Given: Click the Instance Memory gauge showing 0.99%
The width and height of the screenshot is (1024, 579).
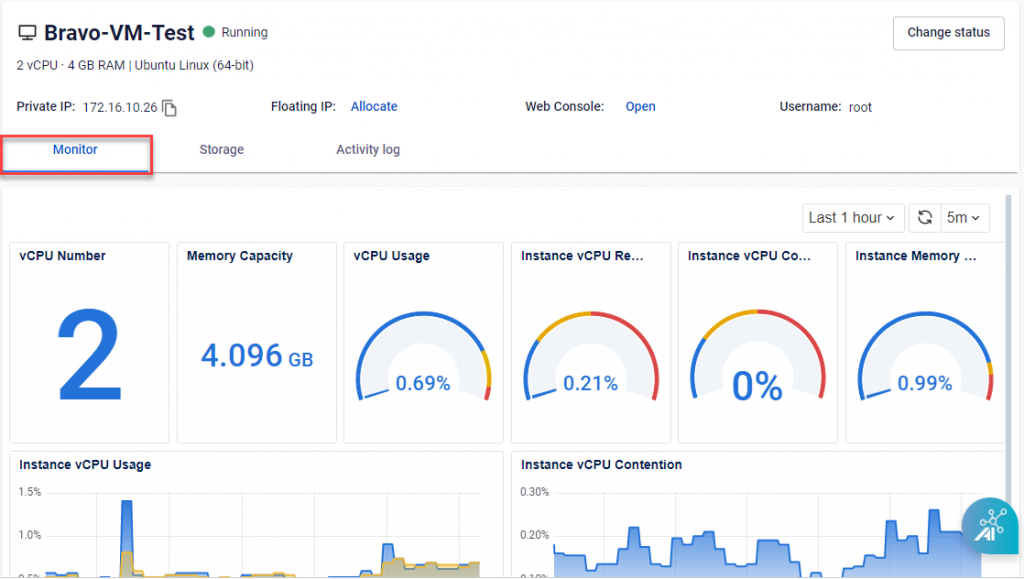Looking at the screenshot, I should coord(922,345).
